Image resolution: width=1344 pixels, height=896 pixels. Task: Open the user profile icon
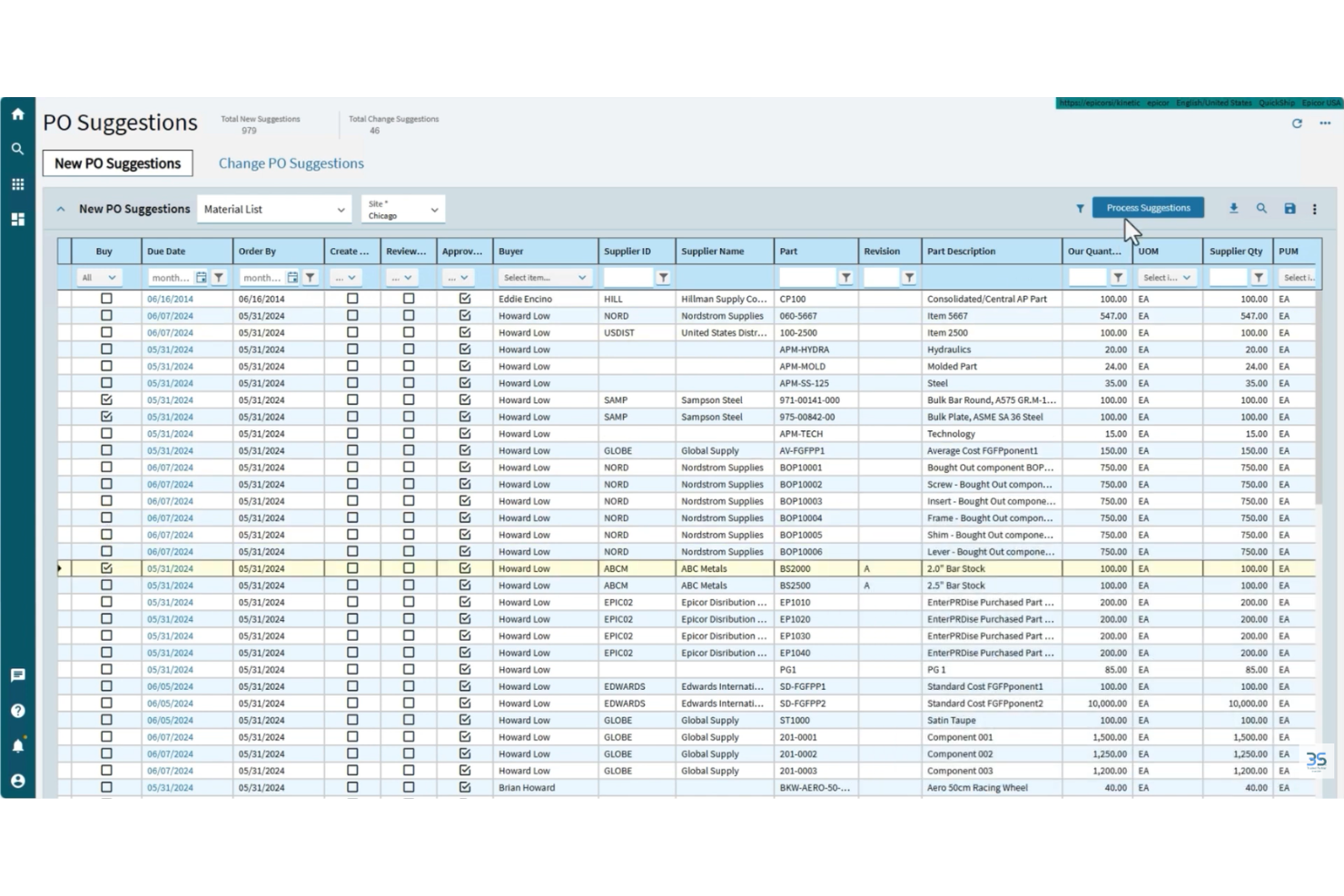click(17, 780)
